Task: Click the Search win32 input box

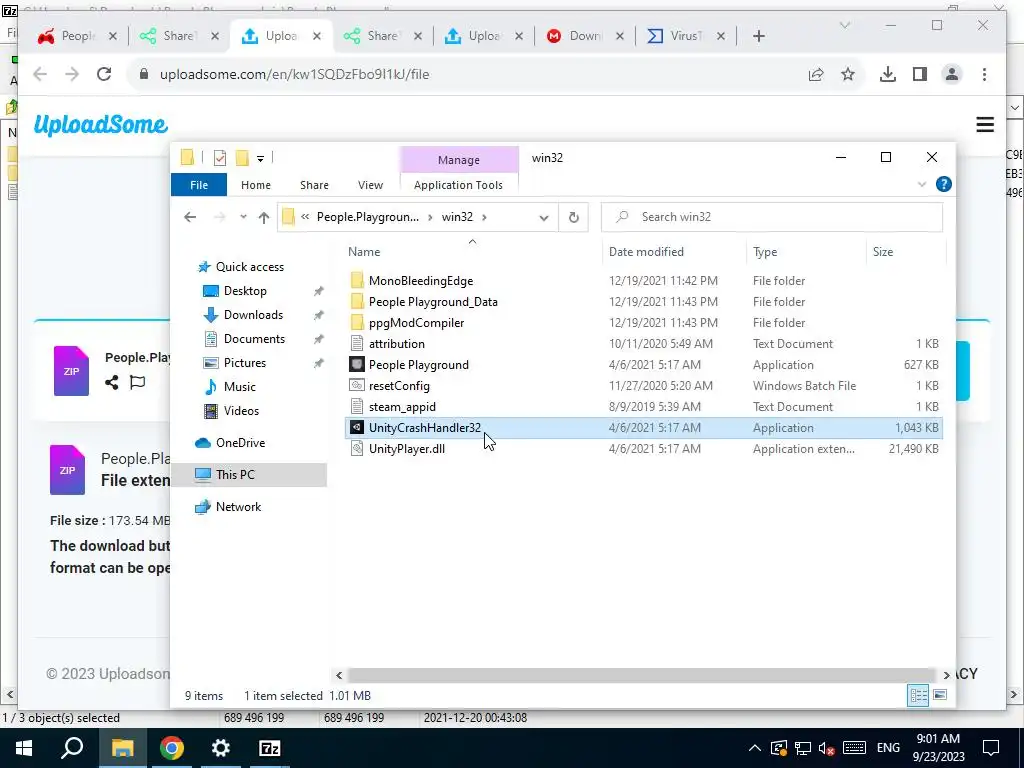Action: [772, 217]
